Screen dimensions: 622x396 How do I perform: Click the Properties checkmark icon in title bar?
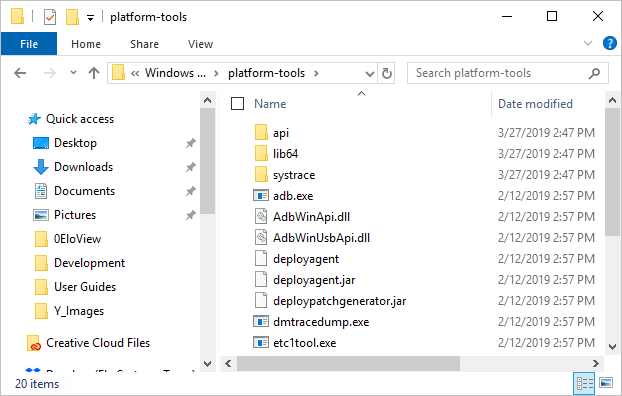(50, 17)
